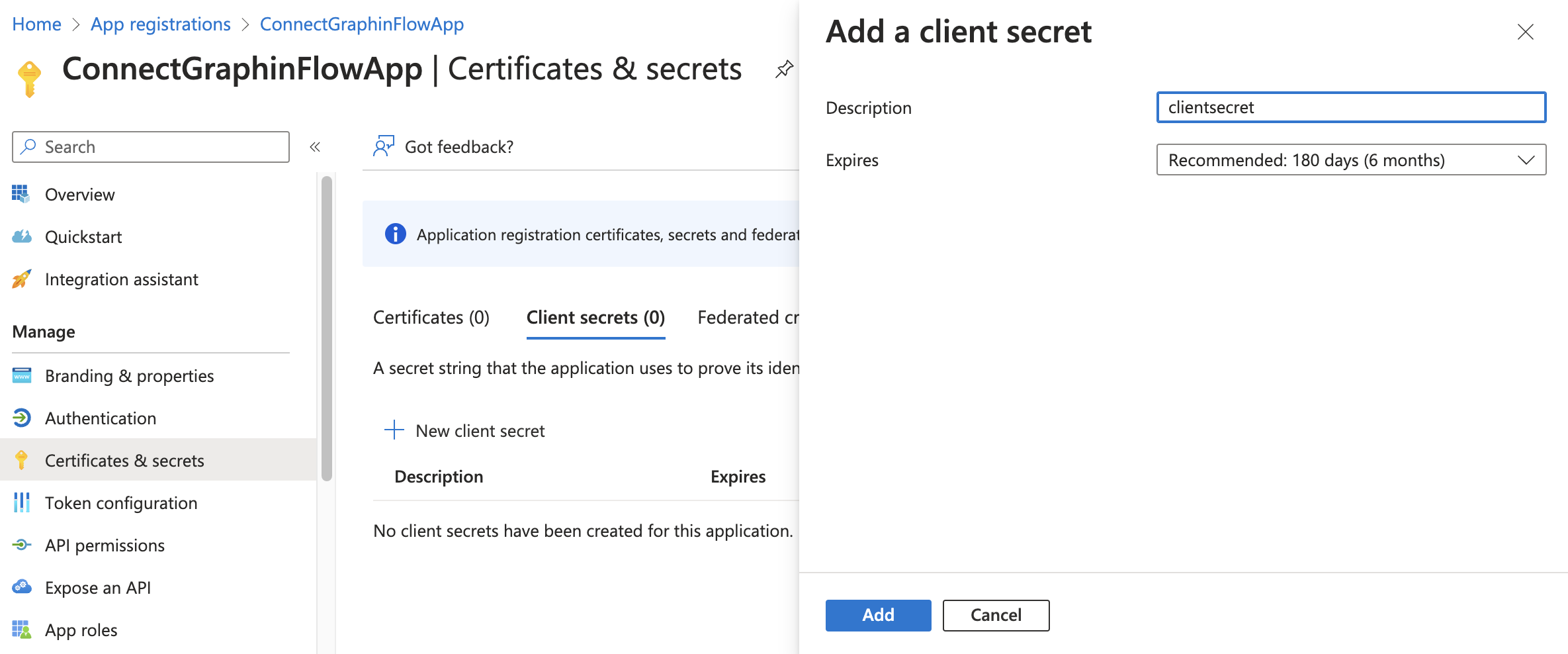Click the Add button

pyautogui.click(x=878, y=616)
